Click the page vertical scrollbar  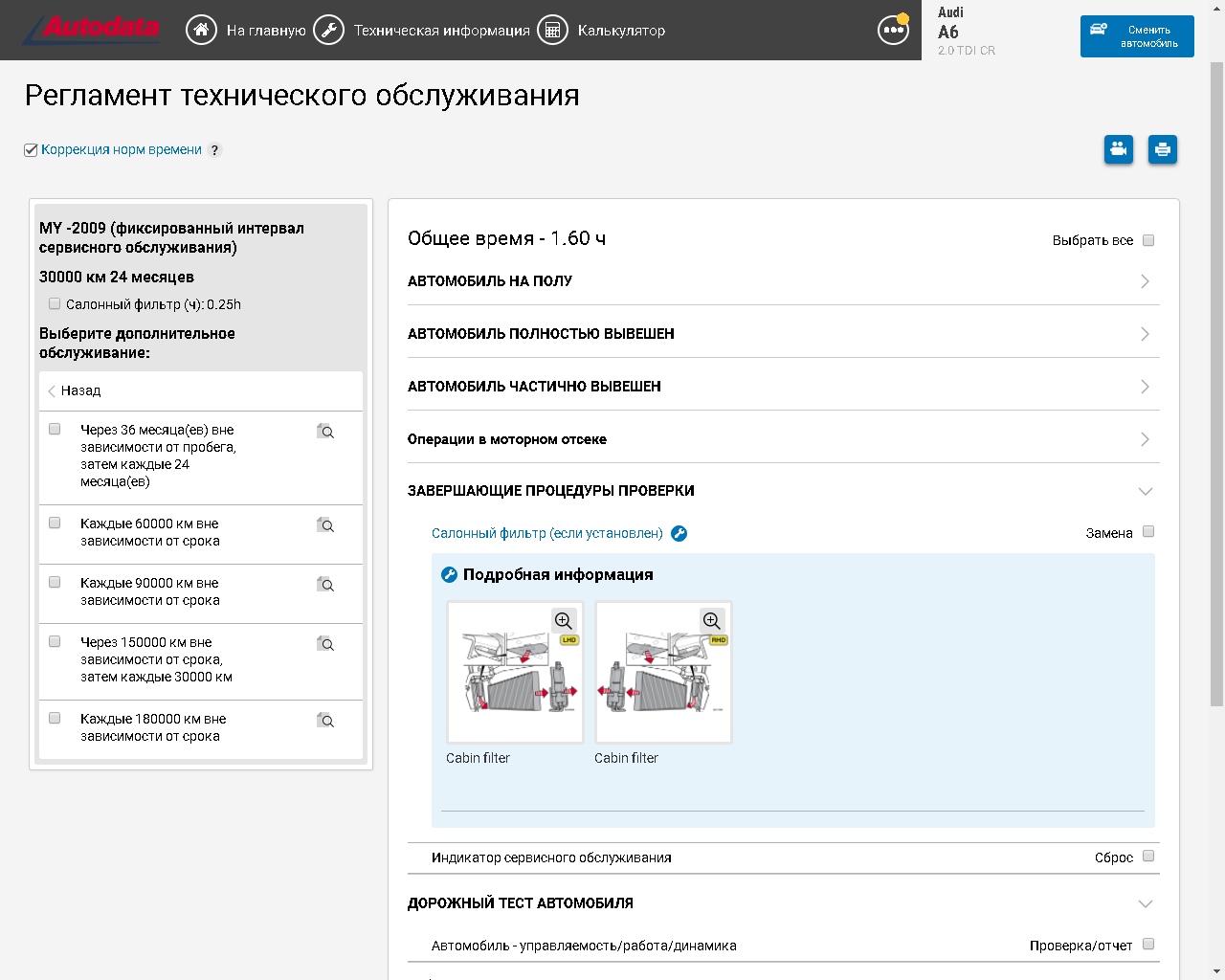(1217, 383)
